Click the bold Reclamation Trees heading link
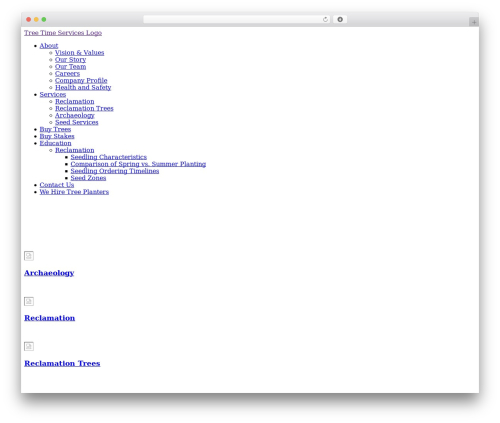The image size is (500, 423). click(x=62, y=363)
